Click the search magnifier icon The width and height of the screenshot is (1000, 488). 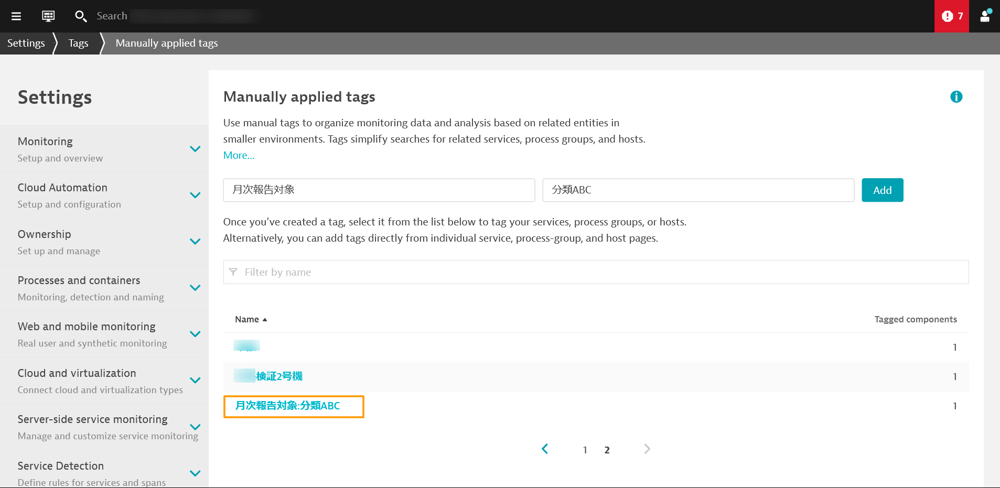80,16
